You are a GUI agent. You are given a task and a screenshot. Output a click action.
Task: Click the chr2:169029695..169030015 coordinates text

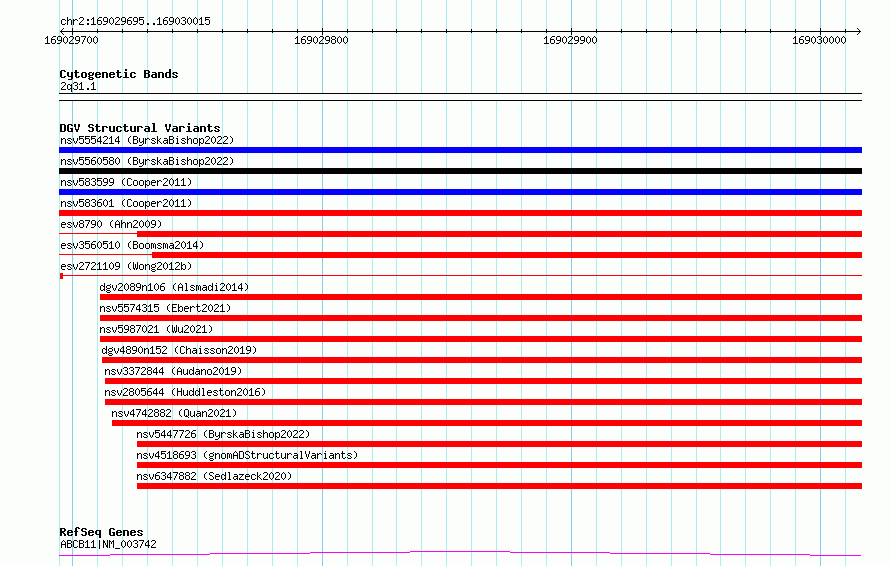[x=135, y=22]
